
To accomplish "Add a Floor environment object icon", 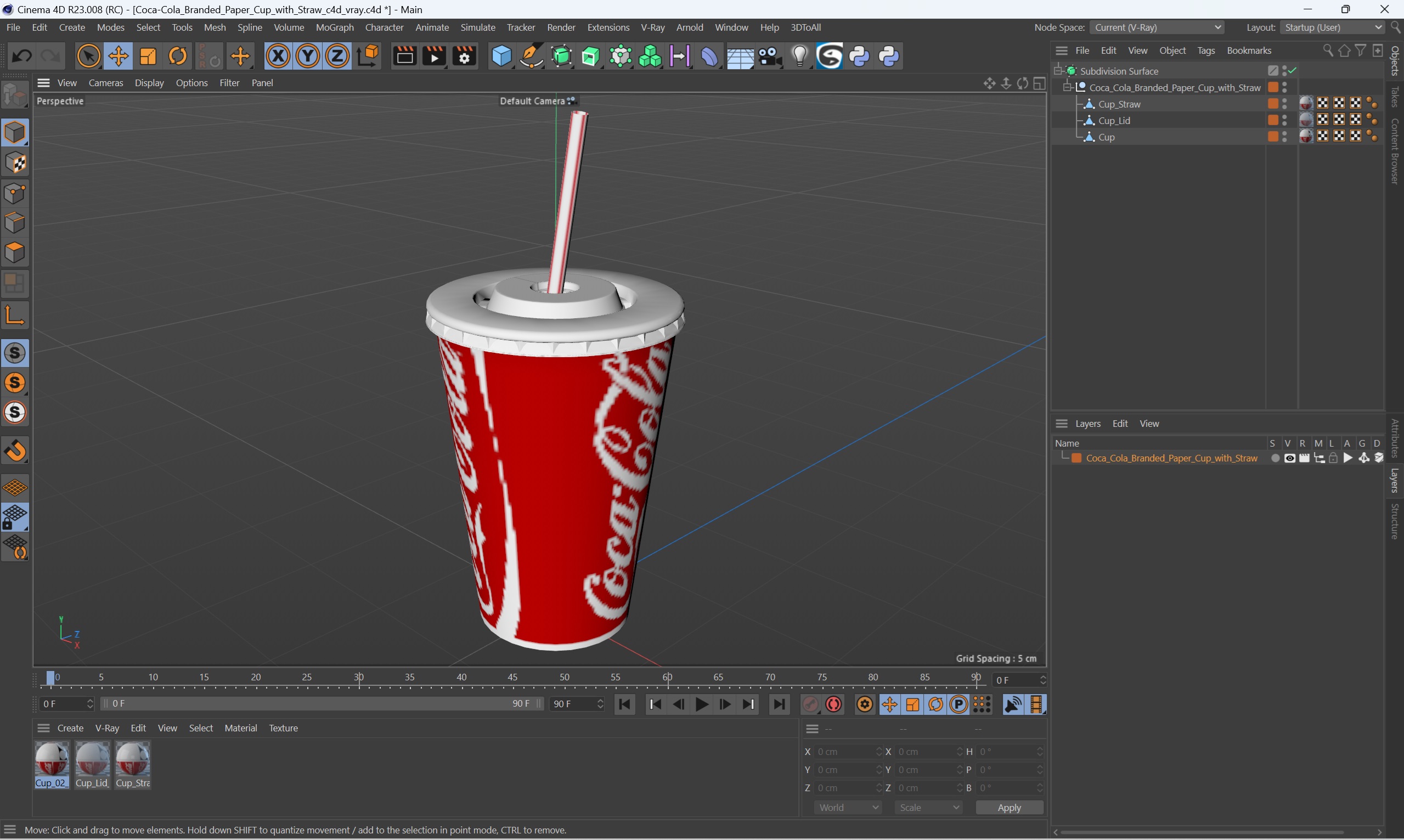I will pos(740,56).
